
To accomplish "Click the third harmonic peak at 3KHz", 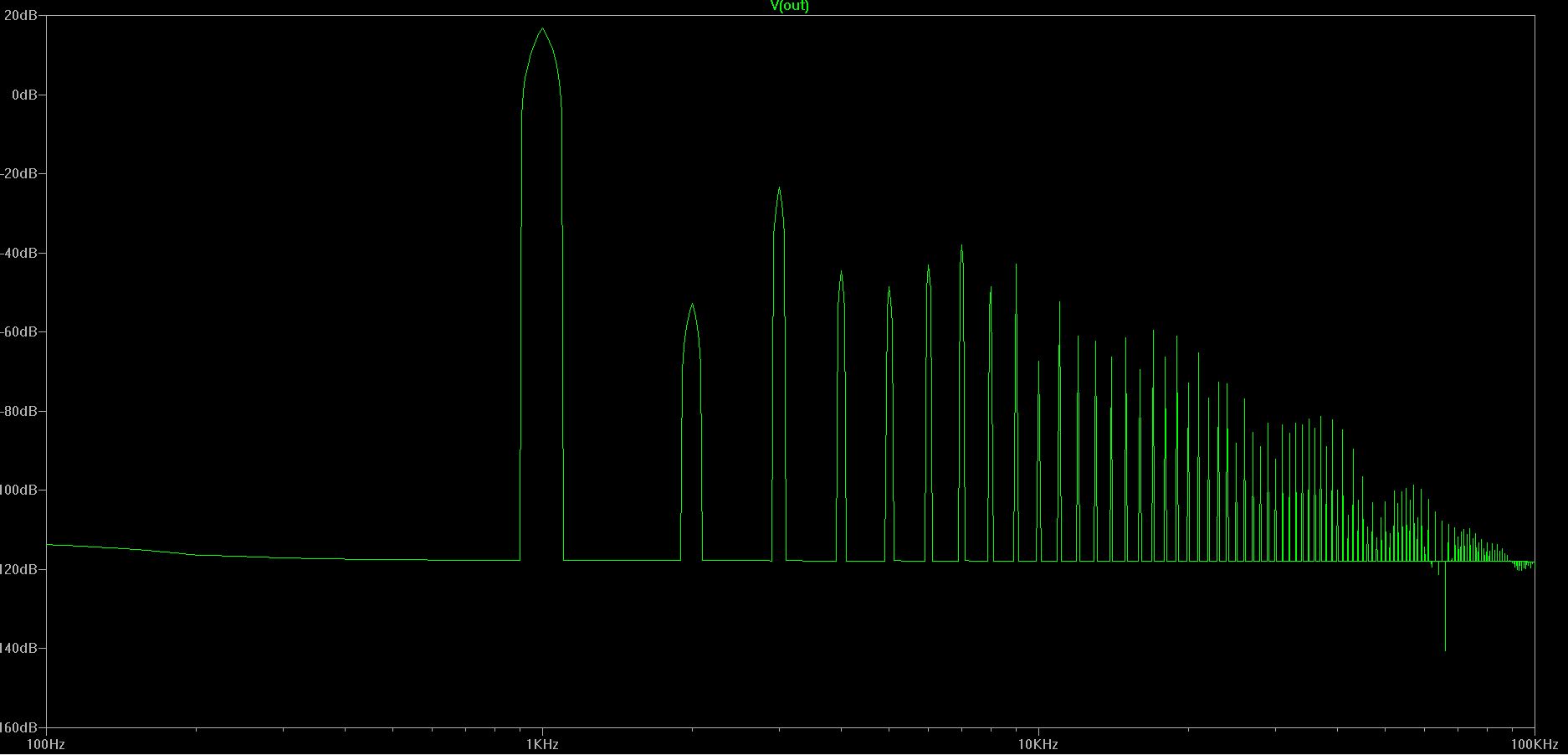I will tap(779, 189).
